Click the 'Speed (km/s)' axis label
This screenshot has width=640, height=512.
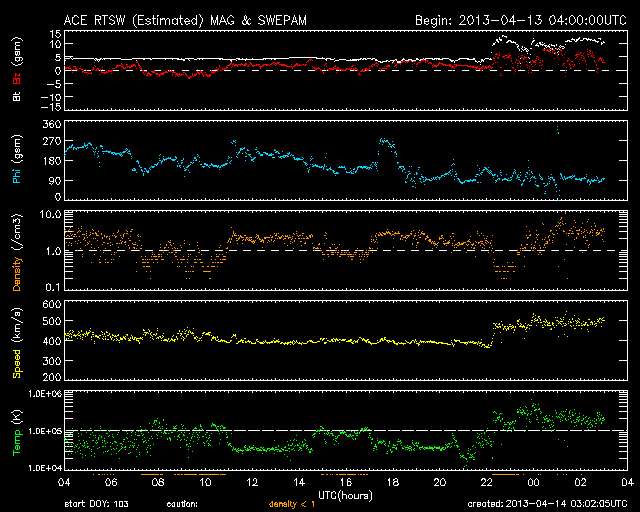pyautogui.click(x=17, y=343)
